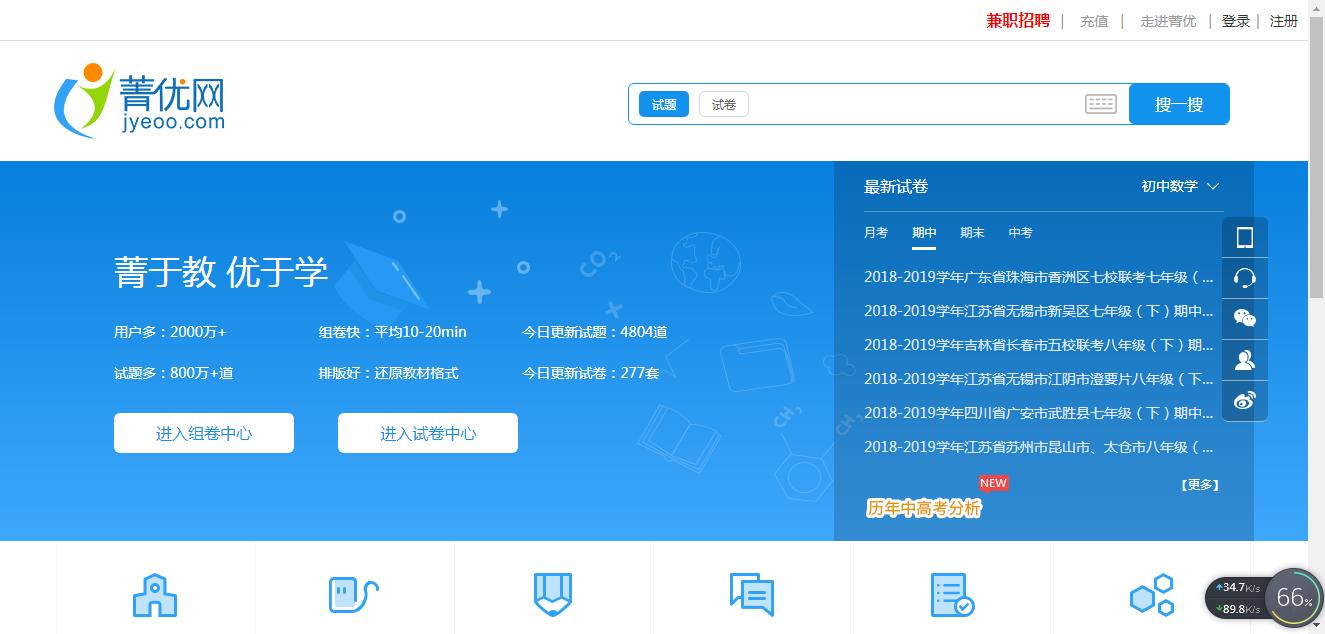Click the QQ contact icon
Image resolution: width=1325 pixels, height=634 pixels.
point(1244,359)
